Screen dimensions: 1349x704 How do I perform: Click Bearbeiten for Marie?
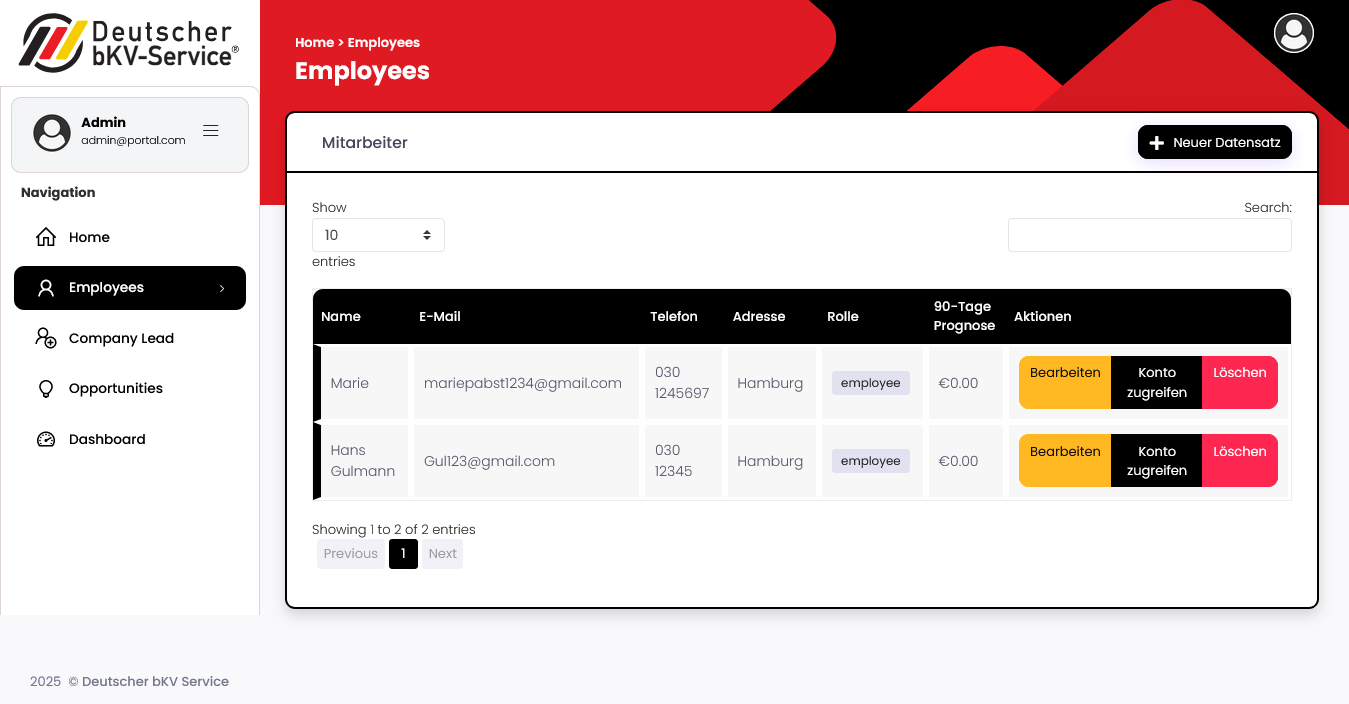1065,373
